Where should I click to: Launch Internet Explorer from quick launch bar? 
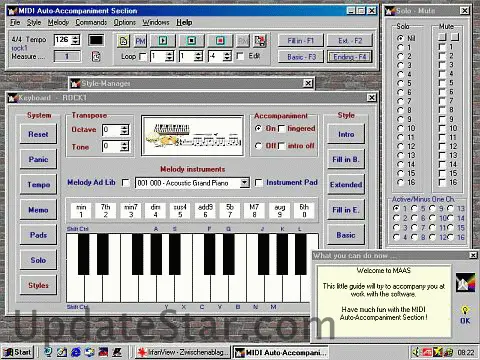[x=76, y=352]
